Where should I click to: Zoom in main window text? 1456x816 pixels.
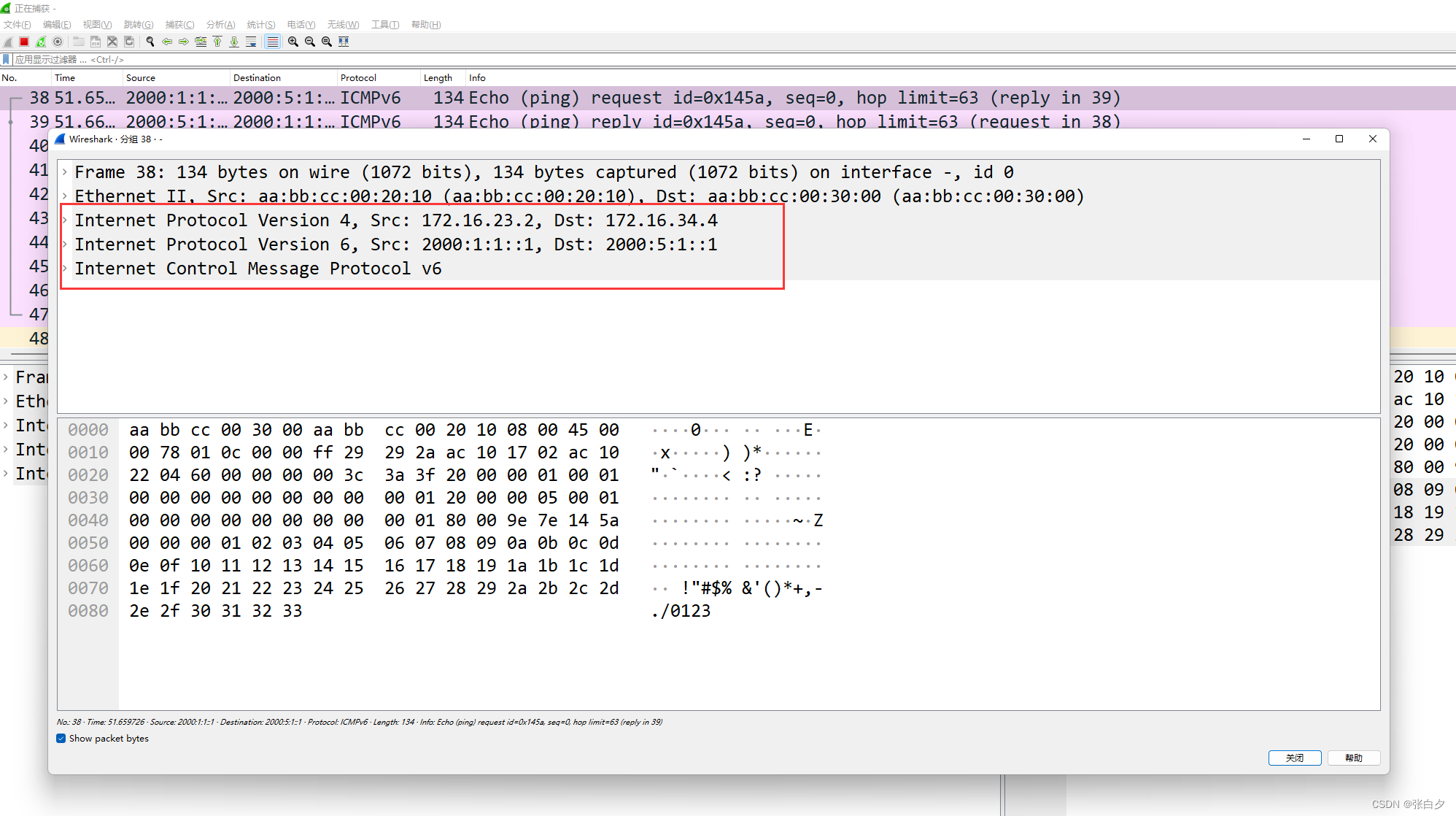(x=293, y=42)
